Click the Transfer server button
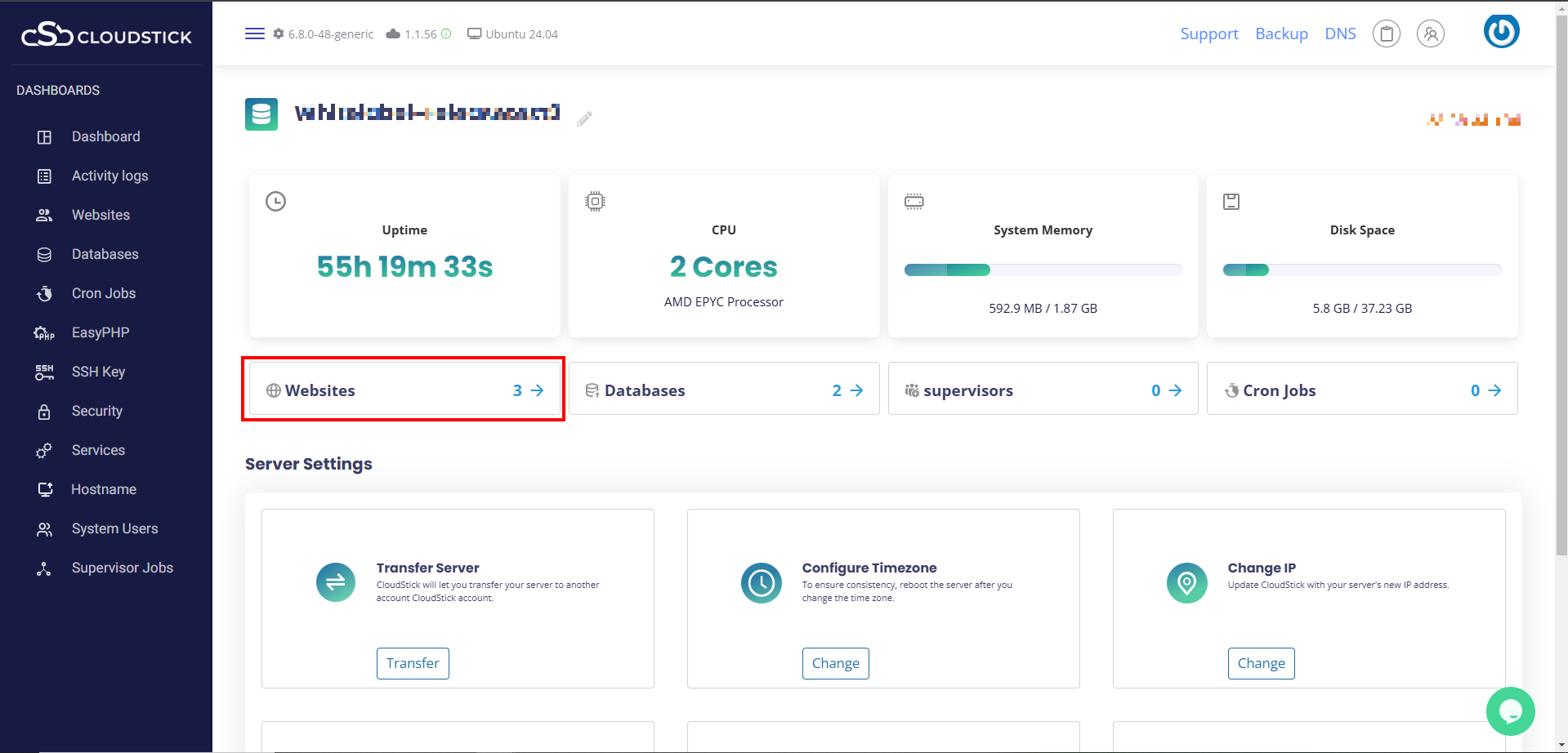Screen dimensions: 1568x753 click(413, 663)
